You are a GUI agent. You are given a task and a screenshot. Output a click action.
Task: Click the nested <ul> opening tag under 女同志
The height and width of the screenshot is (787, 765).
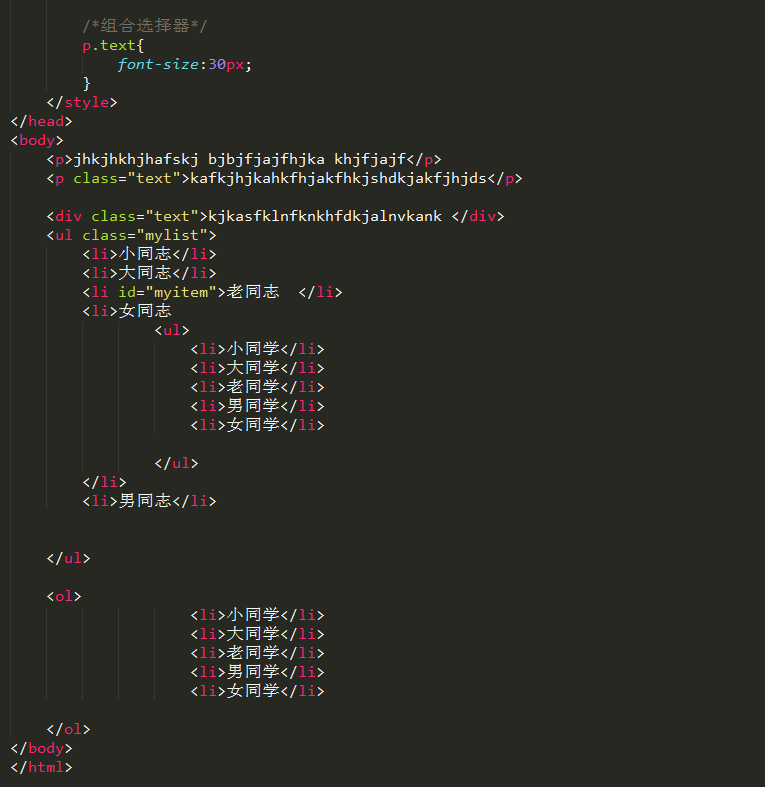172,330
